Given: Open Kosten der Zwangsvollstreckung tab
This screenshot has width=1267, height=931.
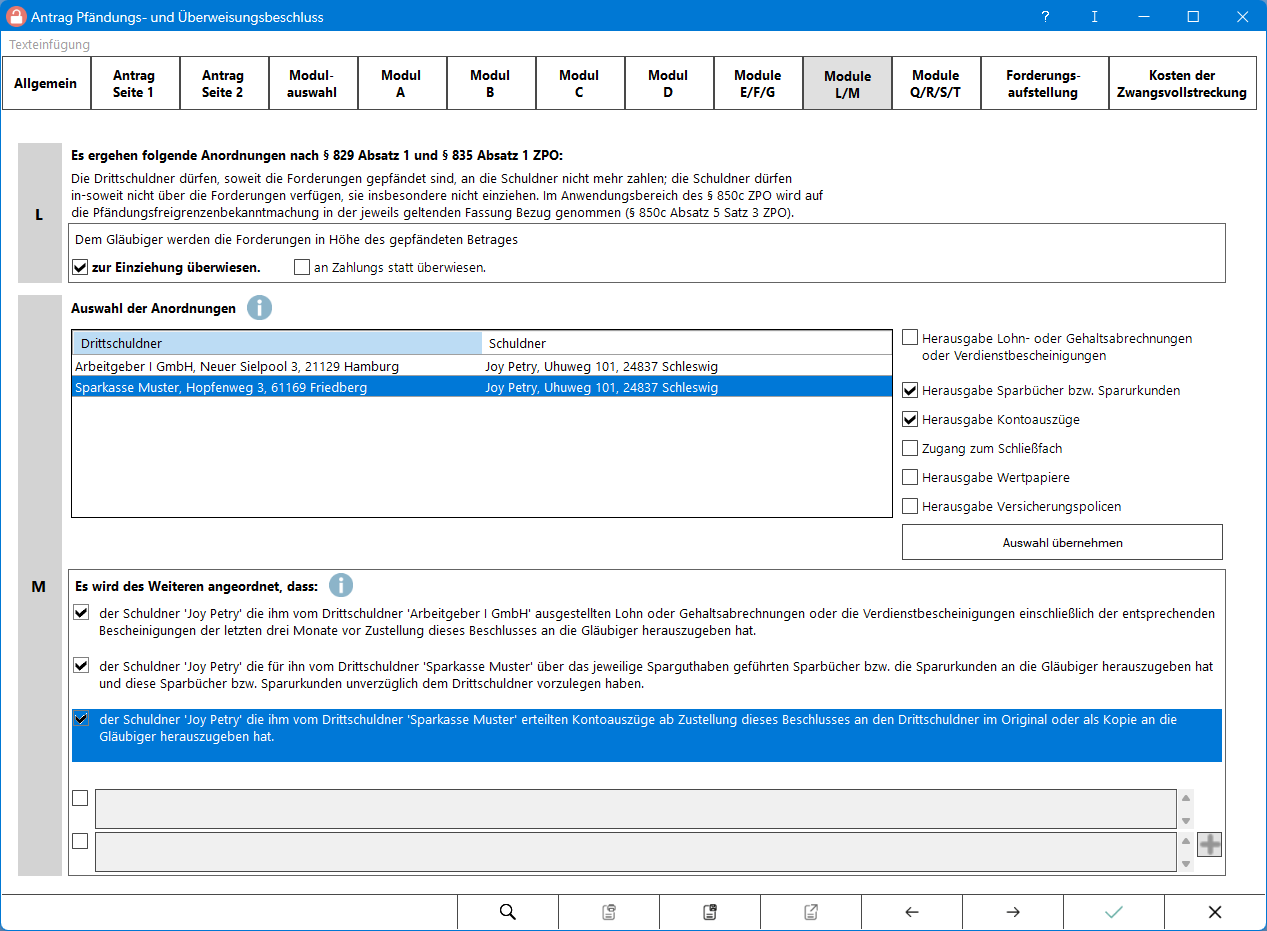Looking at the screenshot, I should click(1182, 83).
